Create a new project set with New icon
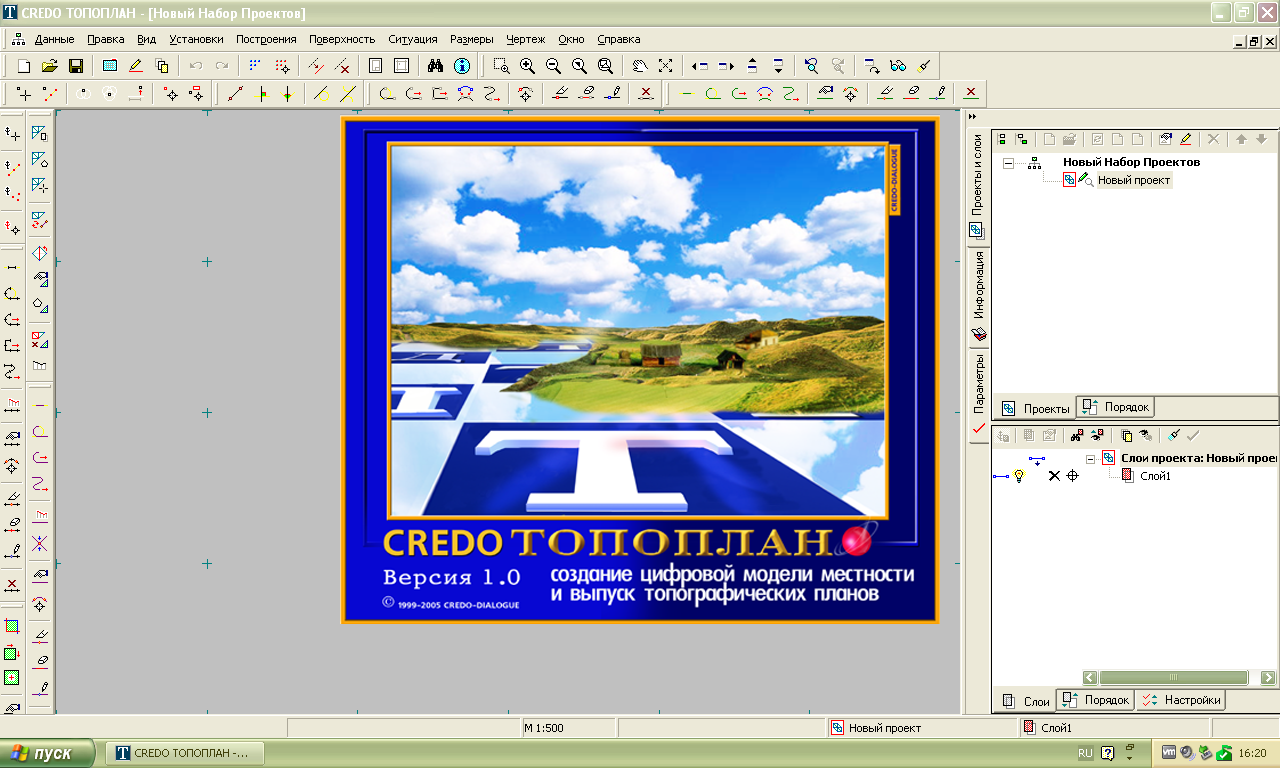 click(x=24, y=66)
